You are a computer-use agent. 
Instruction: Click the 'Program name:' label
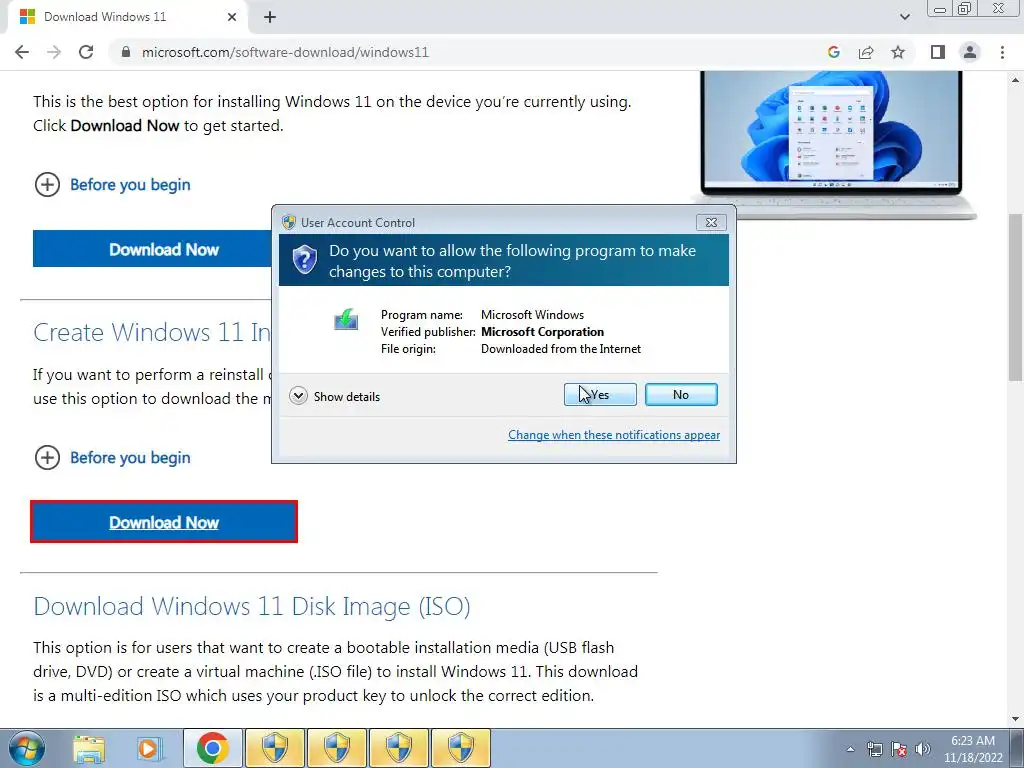pos(422,315)
